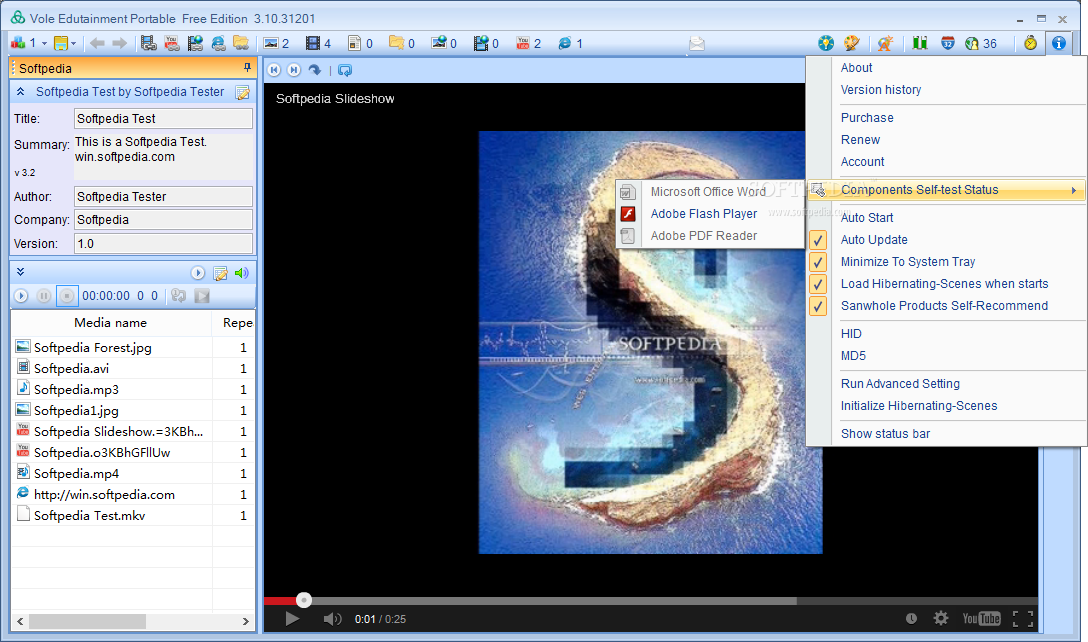Click the globe language letter icon
This screenshot has width=1088, height=642.
[x=885, y=43]
